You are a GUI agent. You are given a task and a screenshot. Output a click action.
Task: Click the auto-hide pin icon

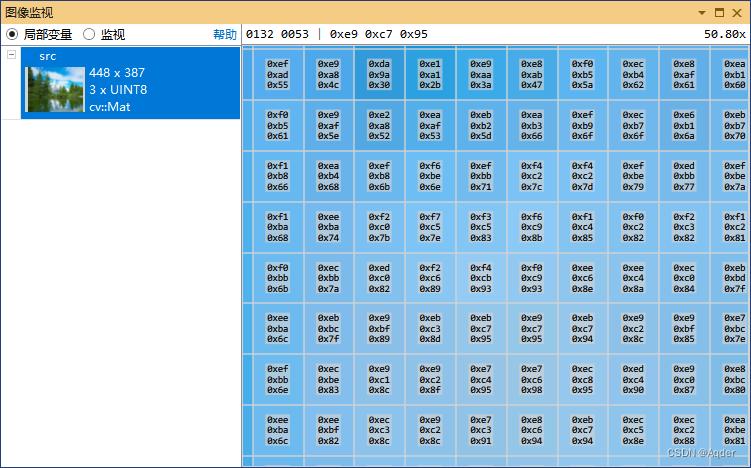point(718,12)
